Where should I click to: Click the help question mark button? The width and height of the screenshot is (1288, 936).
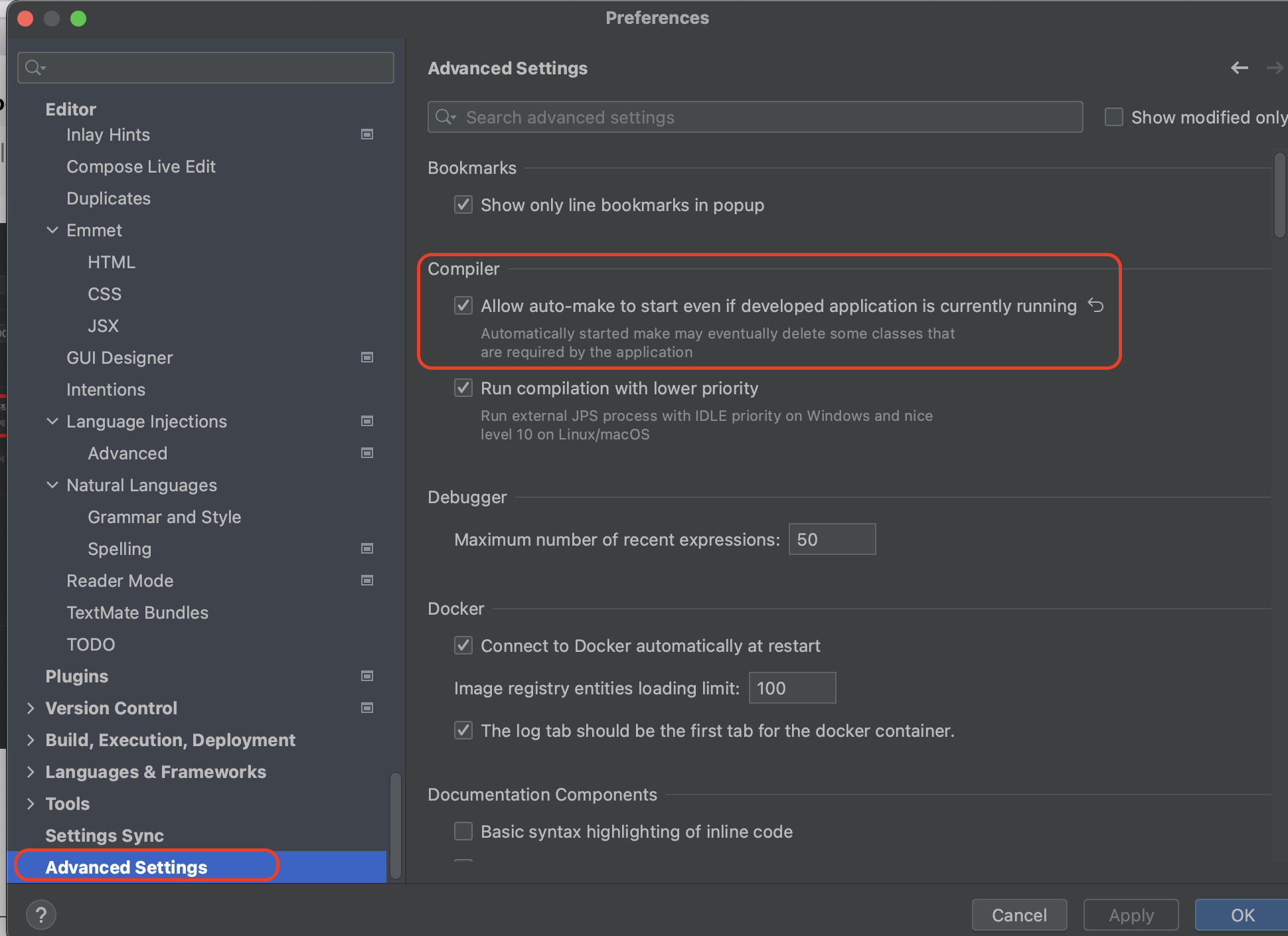click(41, 915)
